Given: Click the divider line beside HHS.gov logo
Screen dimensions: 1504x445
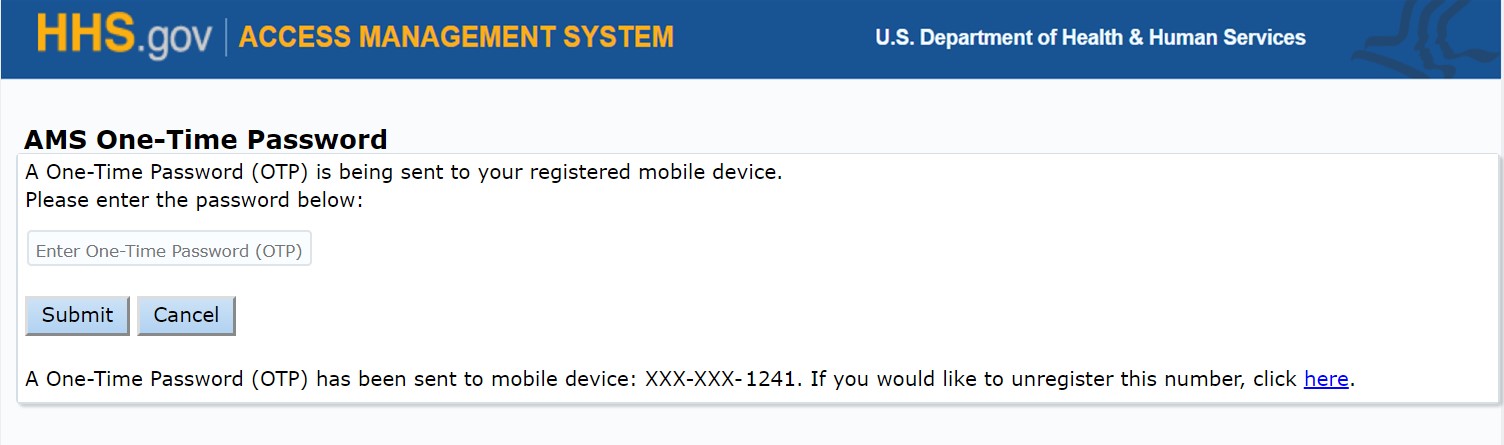Looking at the screenshot, I should click(226, 38).
